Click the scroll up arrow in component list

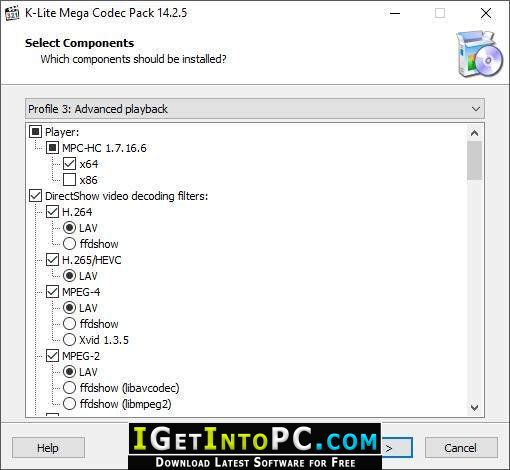(x=474, y=133)
